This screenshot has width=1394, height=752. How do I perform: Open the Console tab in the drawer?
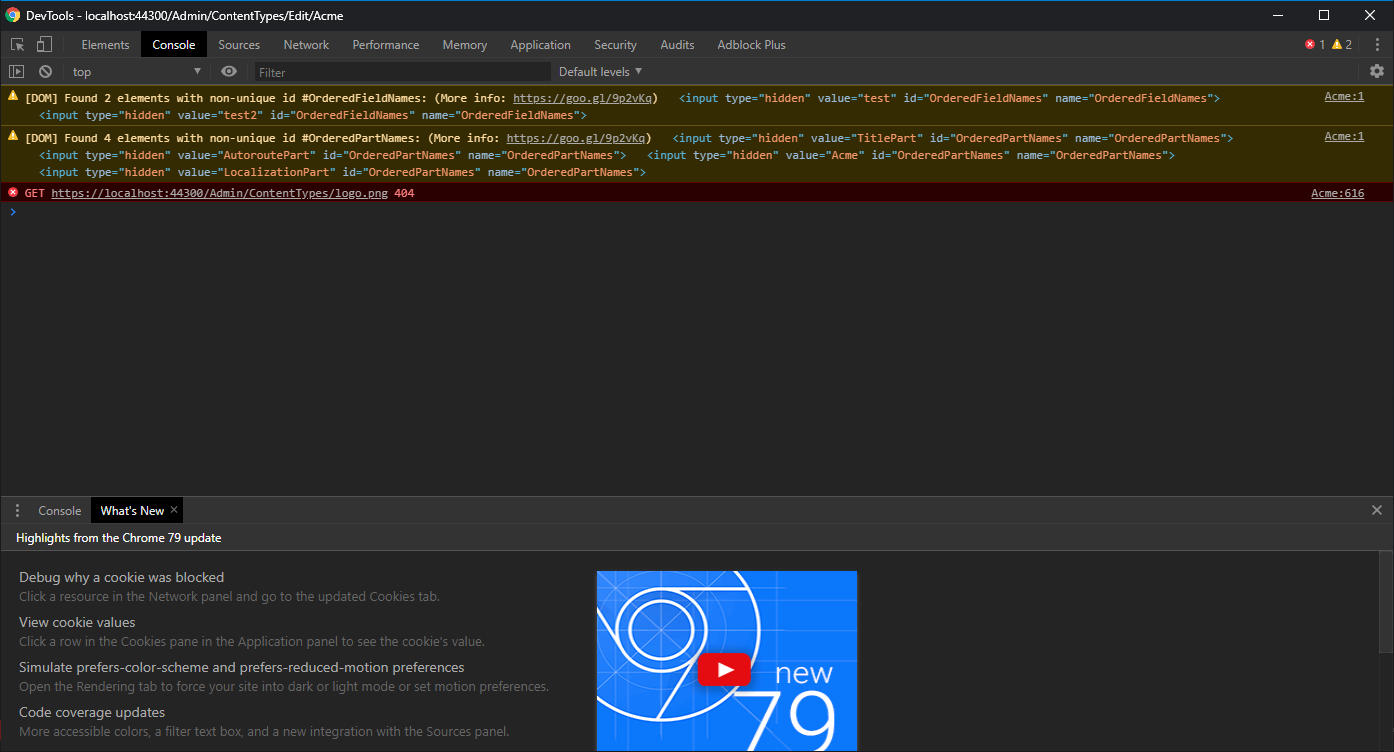tap(59, 510)
